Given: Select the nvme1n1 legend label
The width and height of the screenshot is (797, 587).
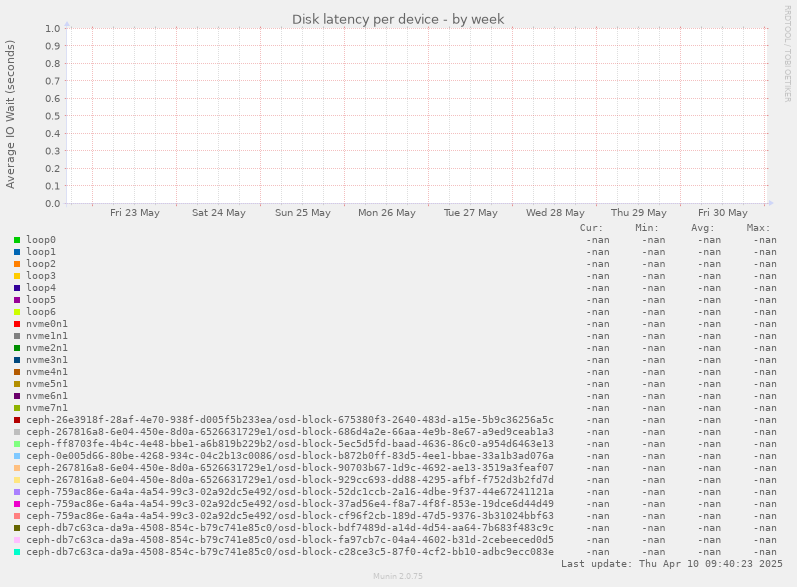Looking at the screenshot, I should [x=47, y=336].
